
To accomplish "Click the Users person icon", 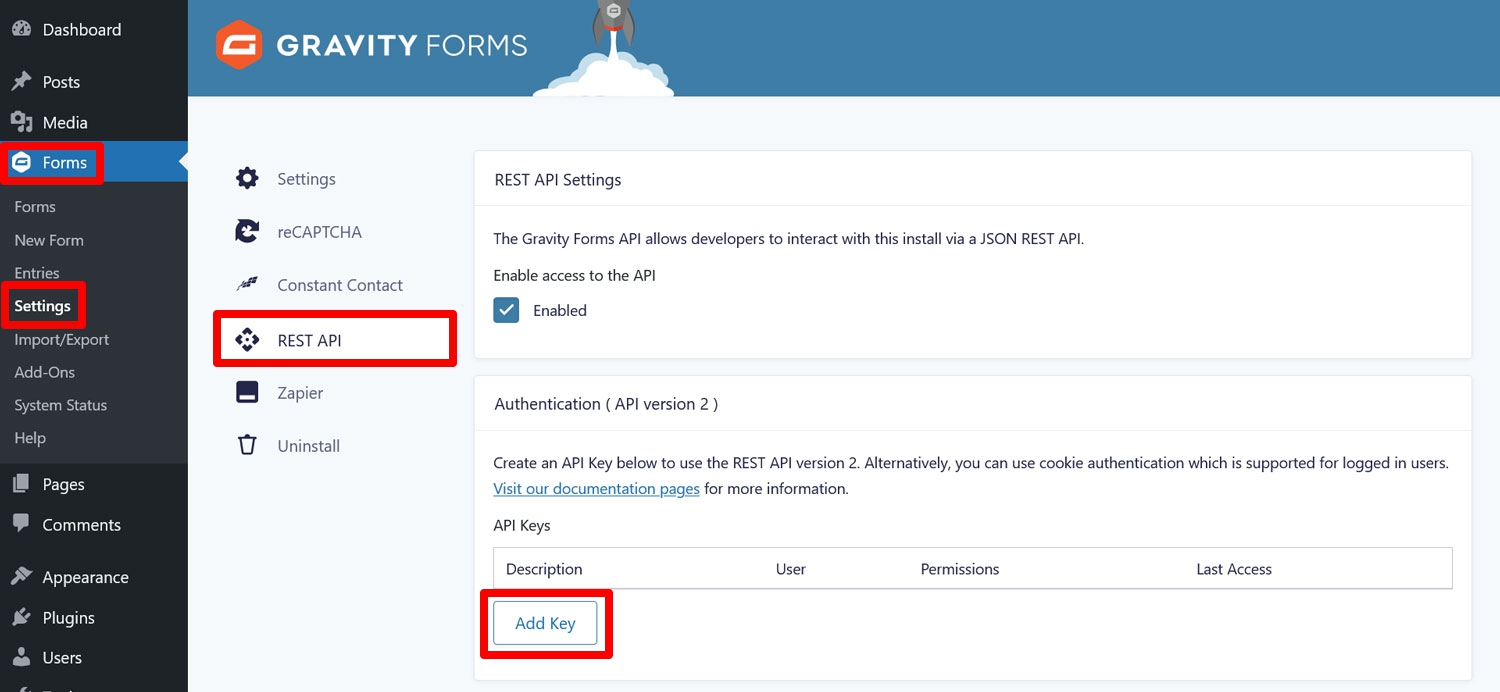I will (21, 657).
